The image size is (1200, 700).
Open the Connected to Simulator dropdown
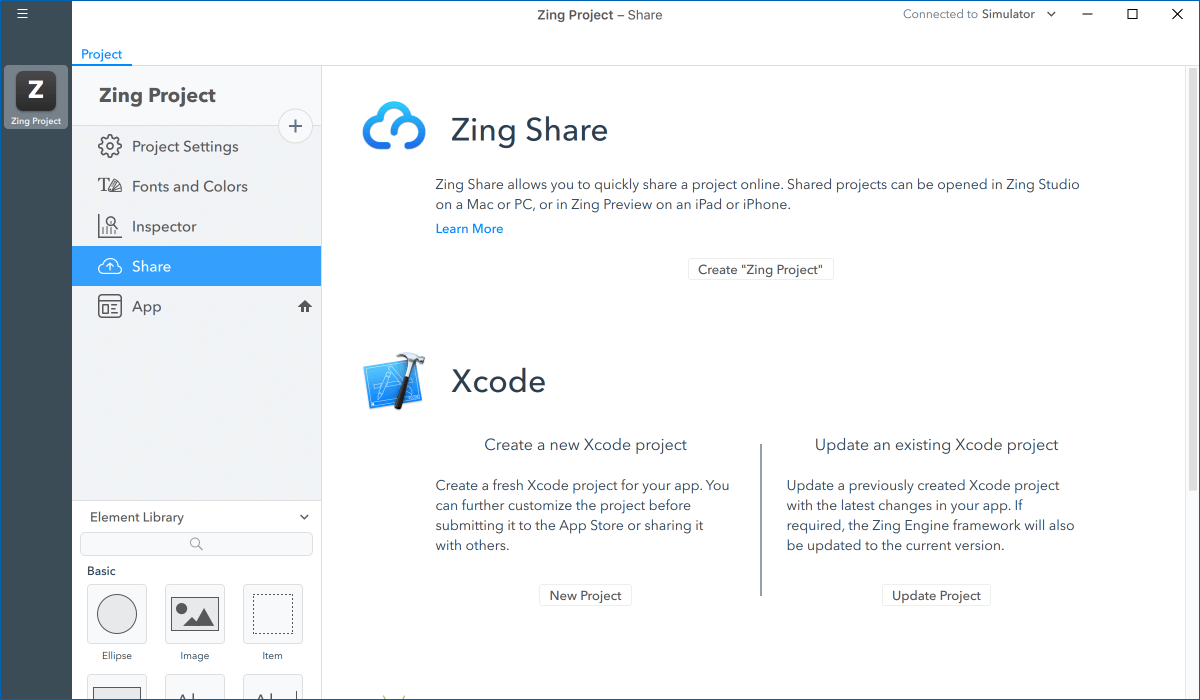coord(979,15)
